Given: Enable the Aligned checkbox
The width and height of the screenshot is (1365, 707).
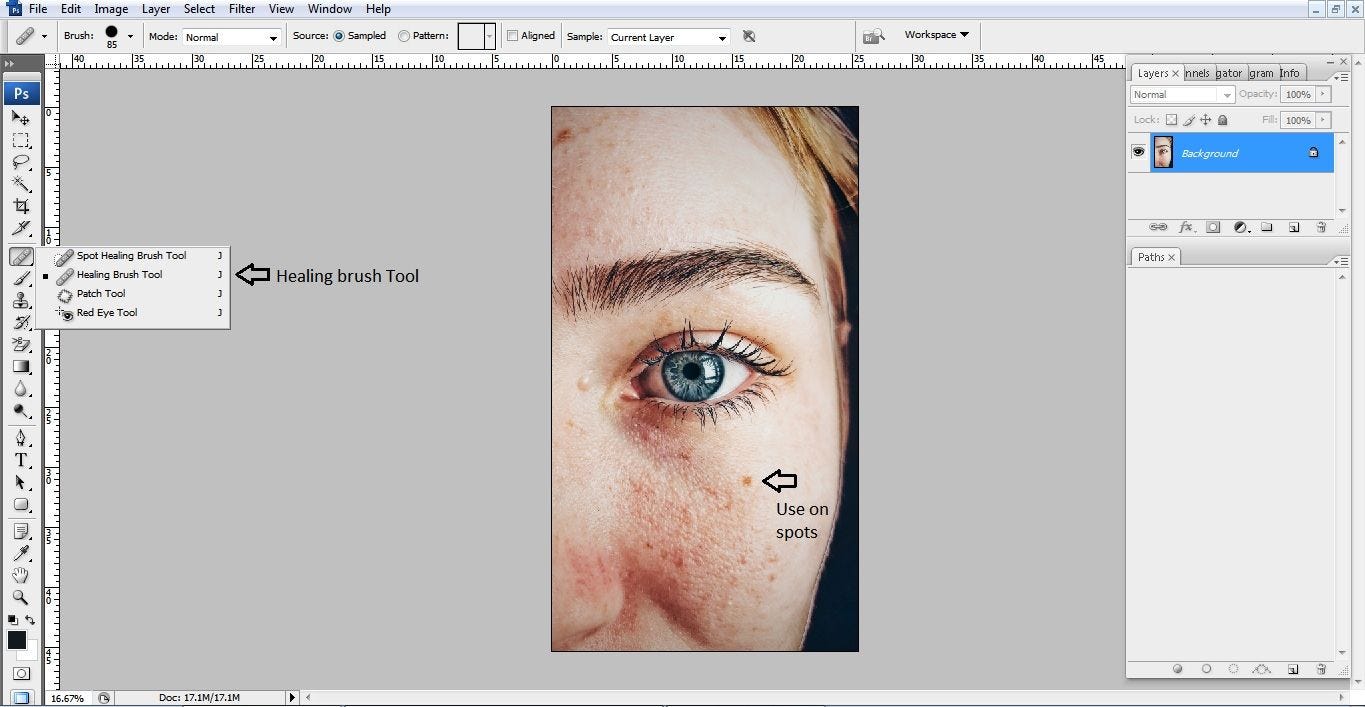Looking at the screenshot, I should 513,36.
